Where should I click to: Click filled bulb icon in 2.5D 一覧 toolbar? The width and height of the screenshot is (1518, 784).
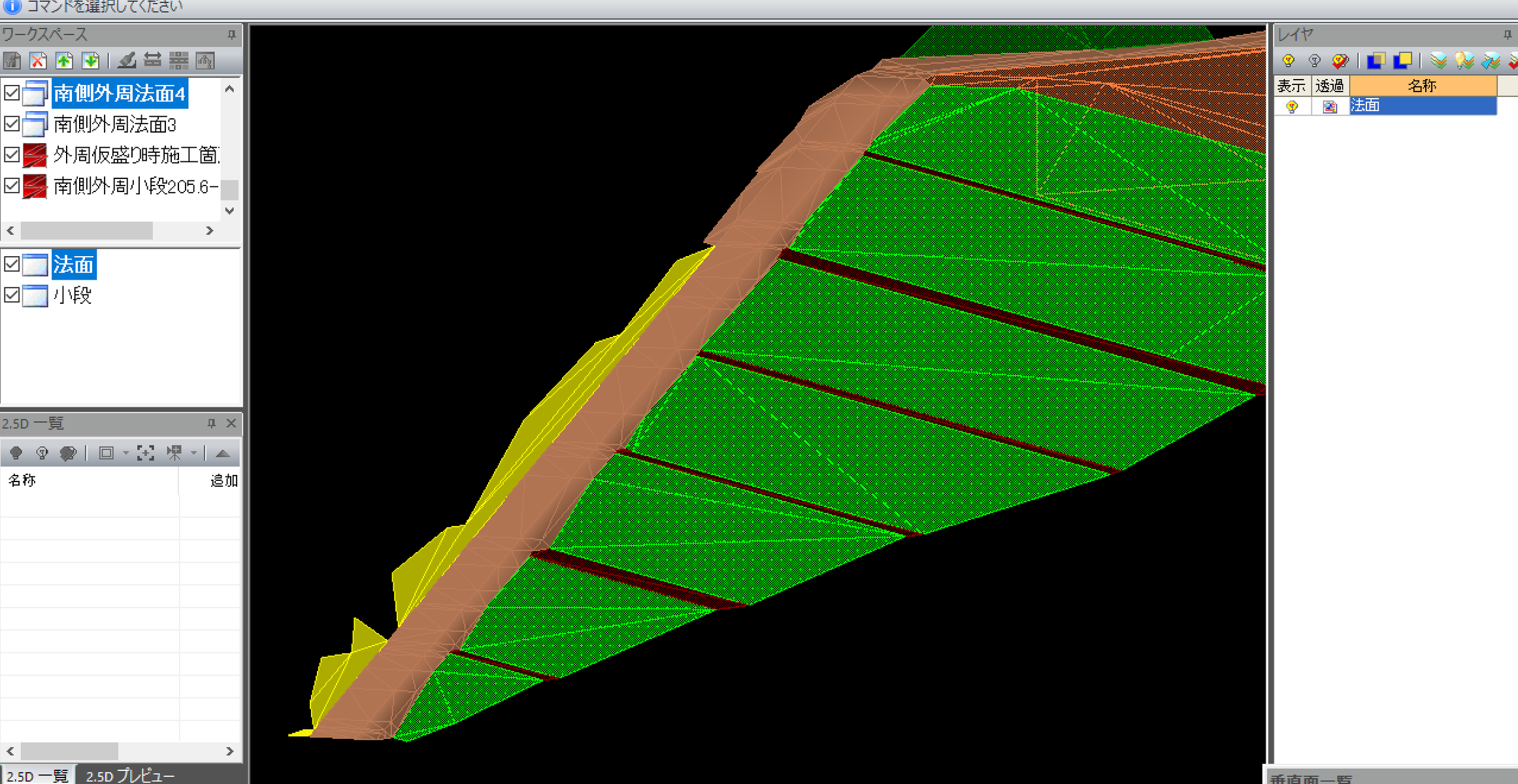pos(16,453)
